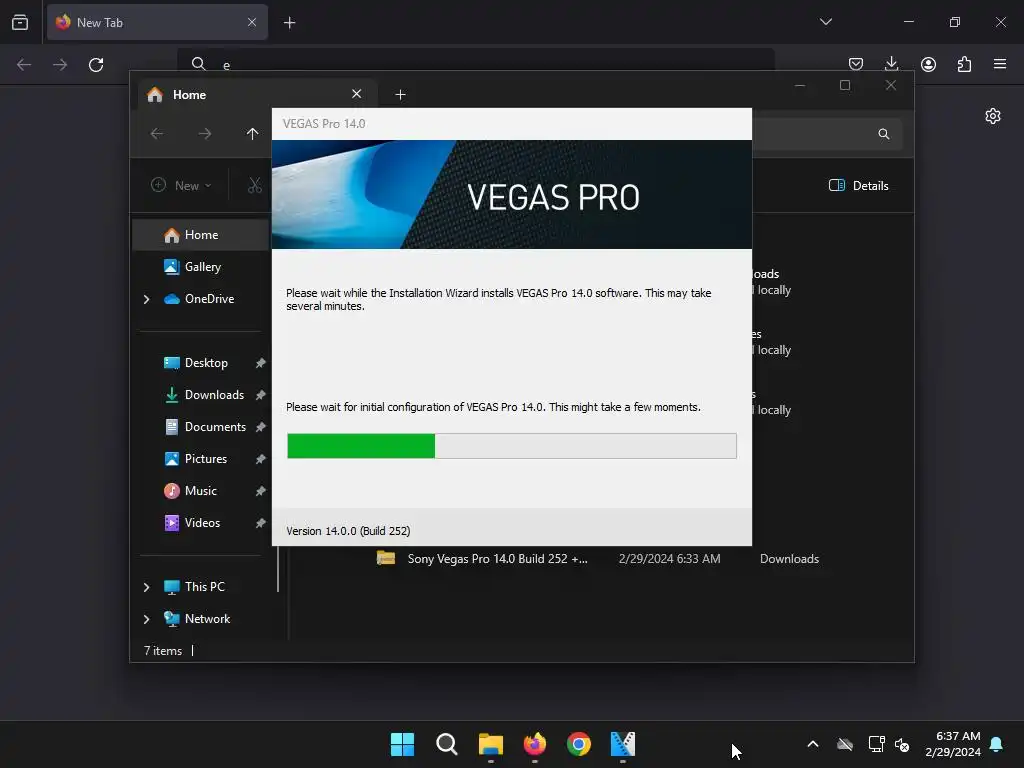
Task: Click the New Tab page settings gear
Action: tap(993, 116)
